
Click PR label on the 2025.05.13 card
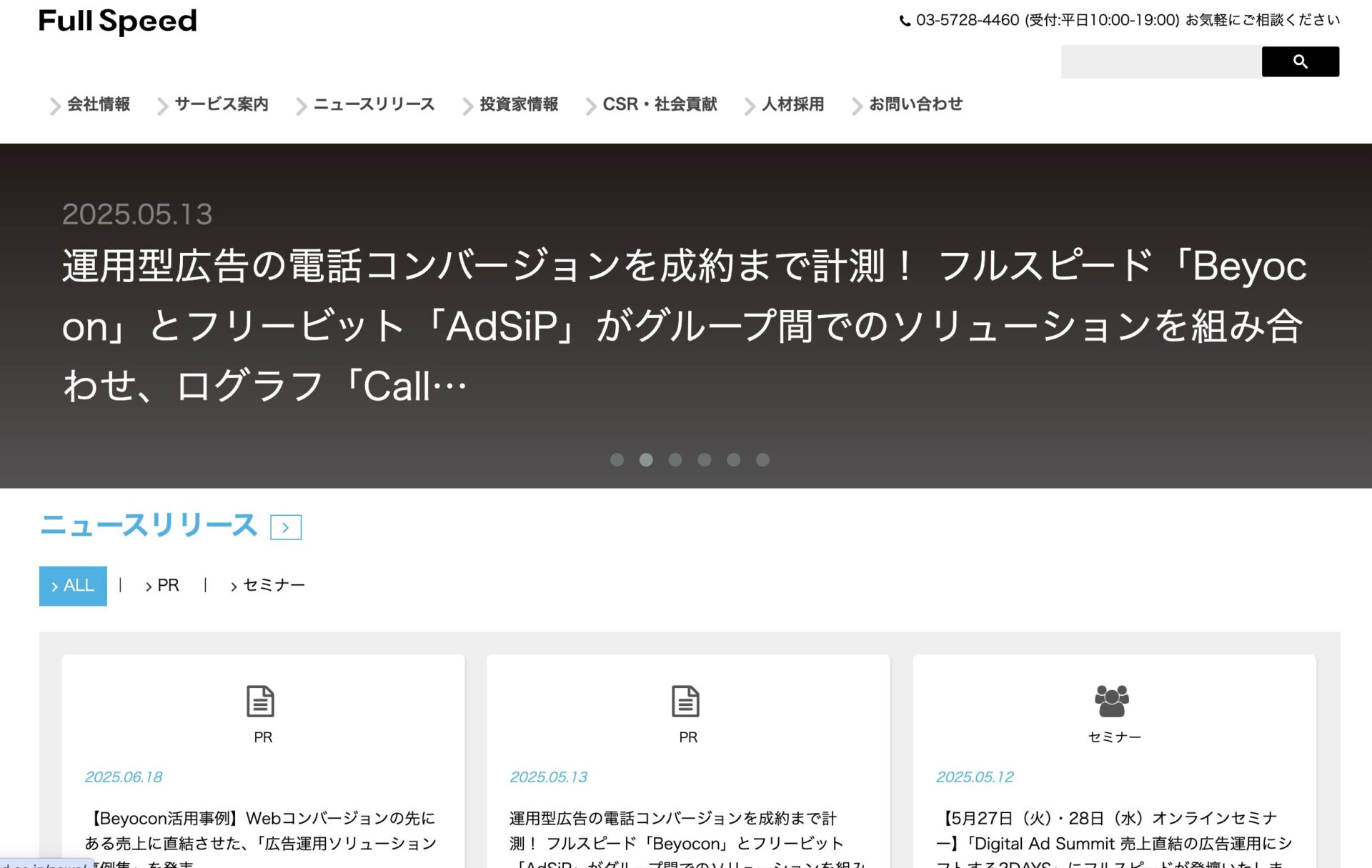(x=688, y=737)
